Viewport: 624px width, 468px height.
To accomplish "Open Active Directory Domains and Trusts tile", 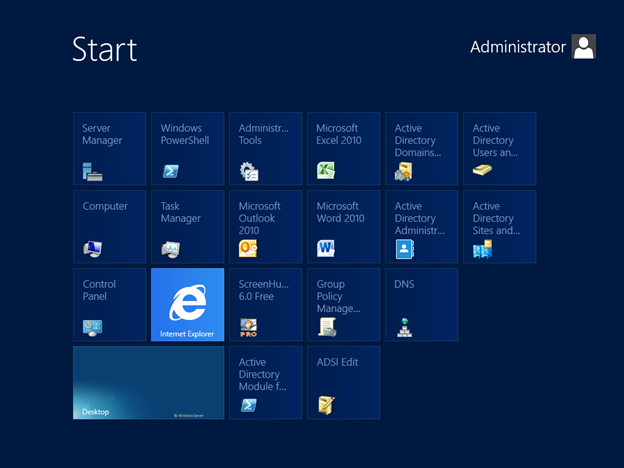I will point(421,149).
